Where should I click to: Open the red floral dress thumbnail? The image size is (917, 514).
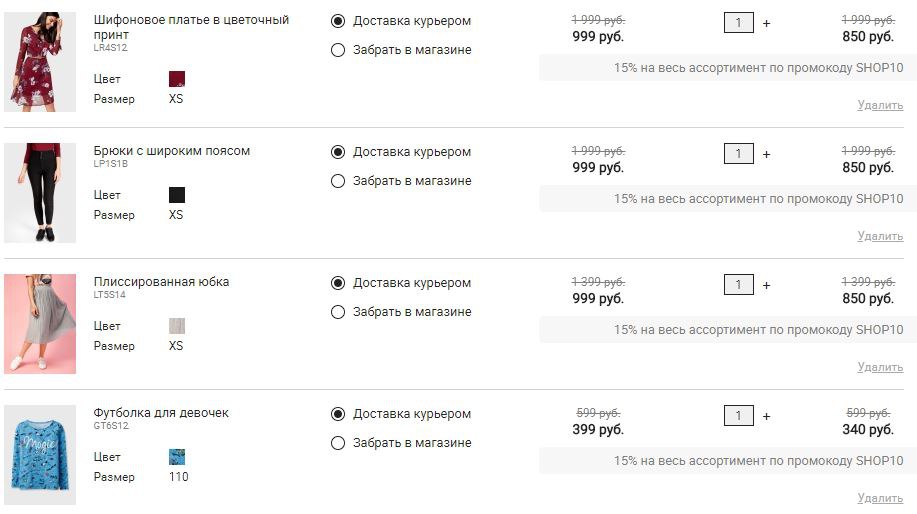[40, 62]
